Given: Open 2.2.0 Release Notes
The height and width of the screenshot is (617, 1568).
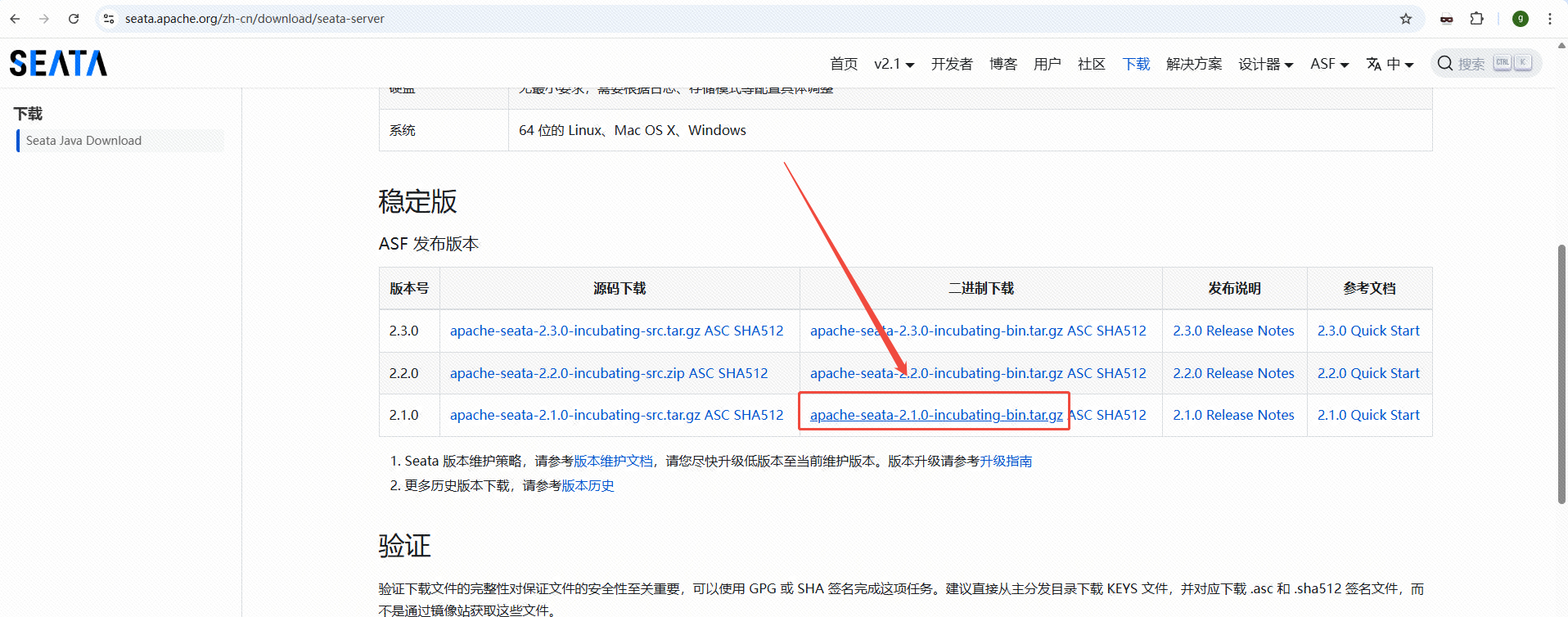Looking at the screenshot, I should 1233,373.
